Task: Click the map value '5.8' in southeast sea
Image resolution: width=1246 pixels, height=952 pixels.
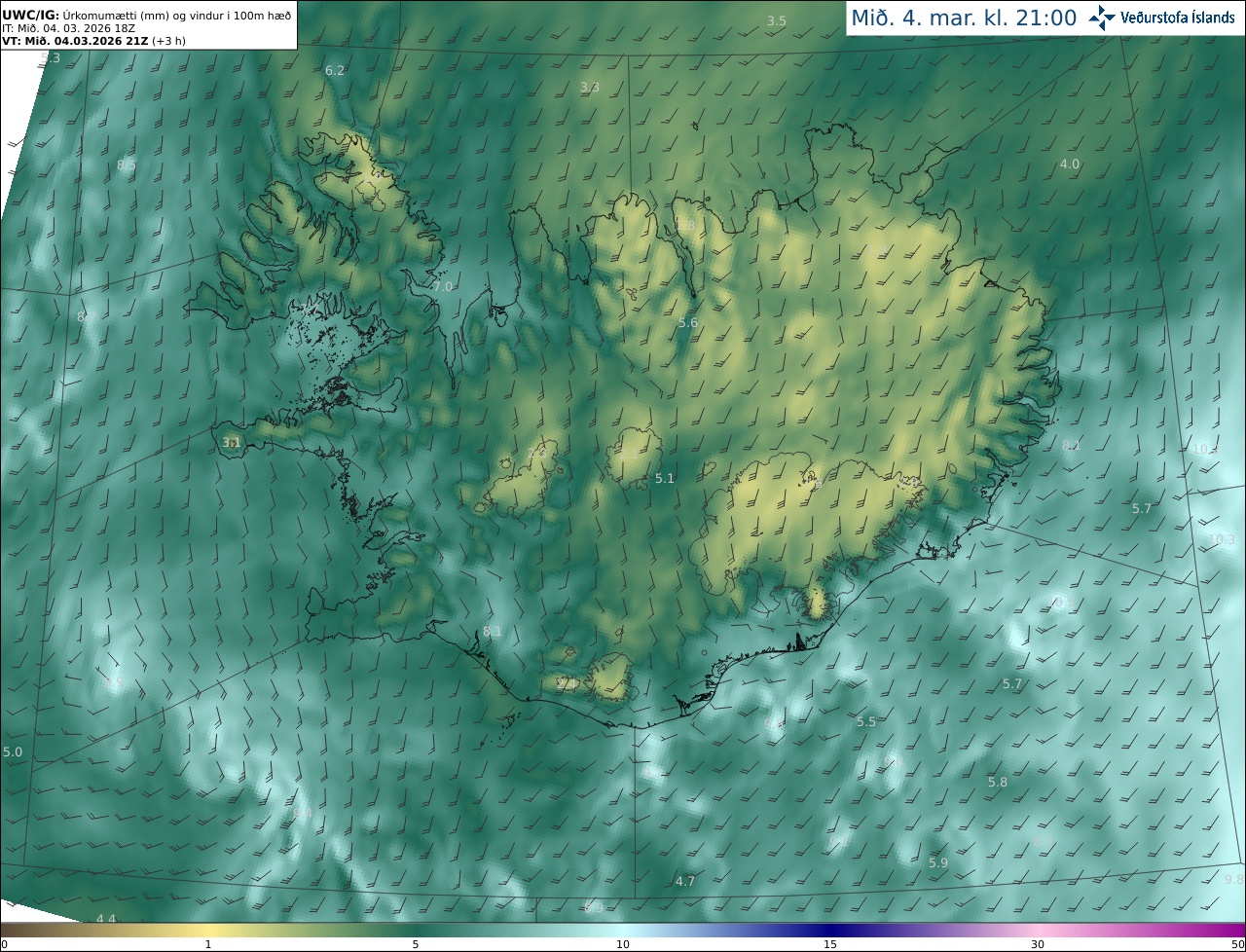Action: [x=998, y=782]
